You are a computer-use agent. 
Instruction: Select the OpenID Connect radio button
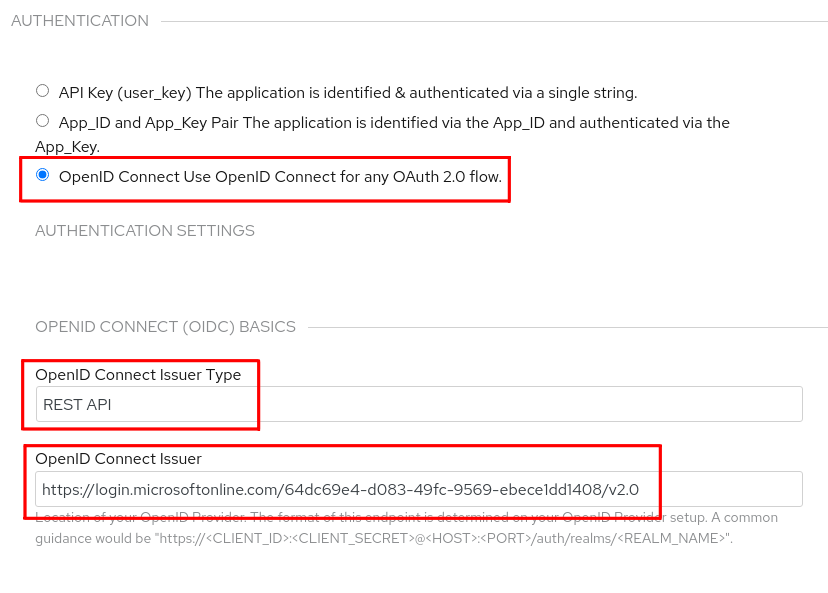42,173
